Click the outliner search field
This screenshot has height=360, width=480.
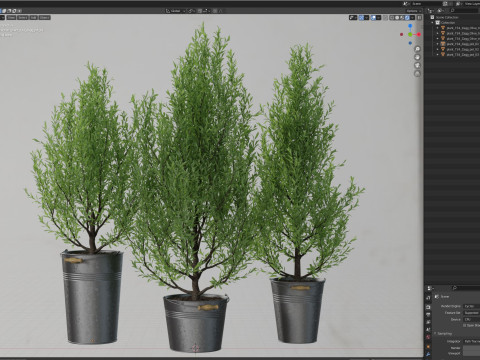(x=464, y=11)
